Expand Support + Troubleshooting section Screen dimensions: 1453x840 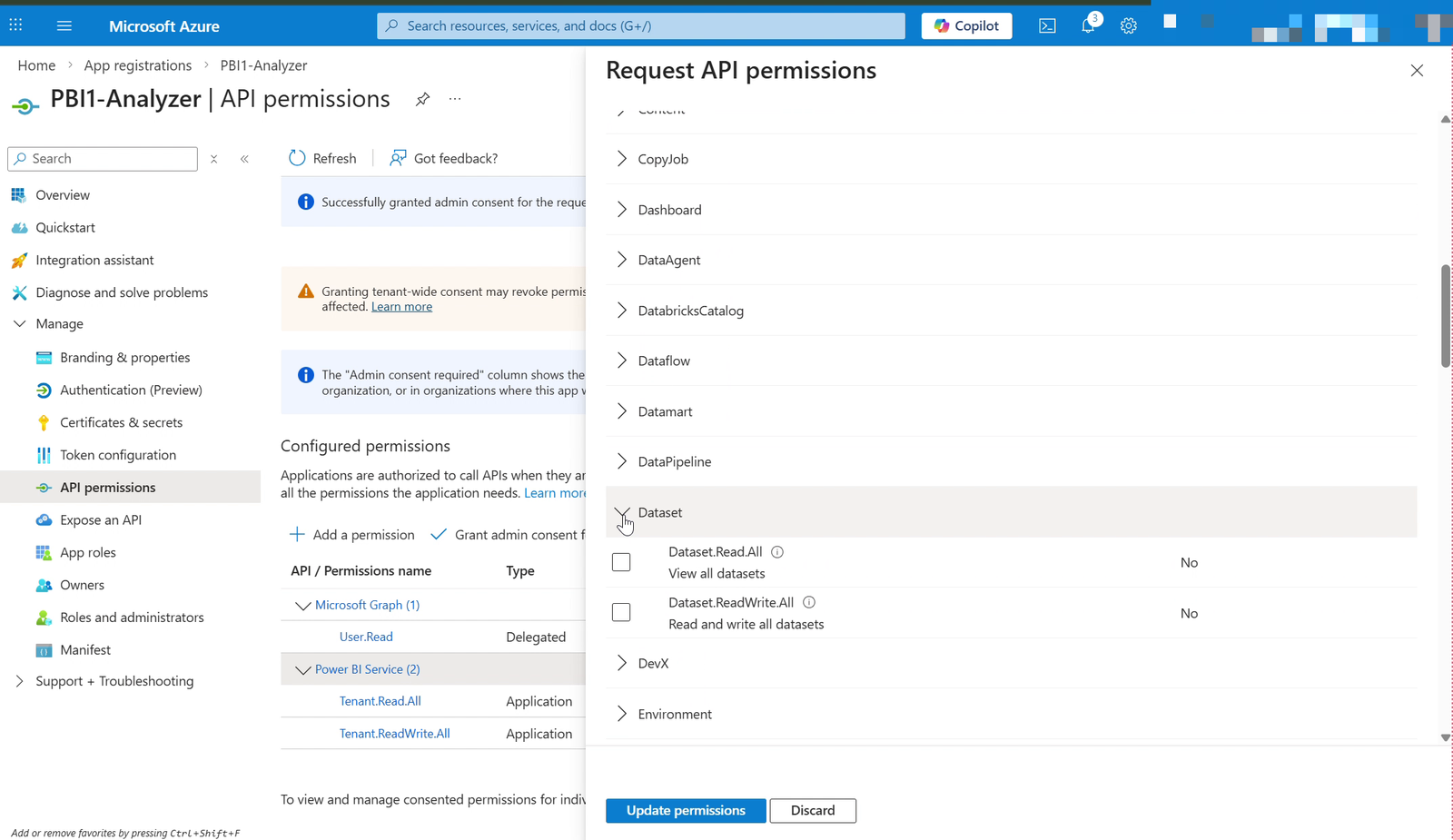(19, 681)
